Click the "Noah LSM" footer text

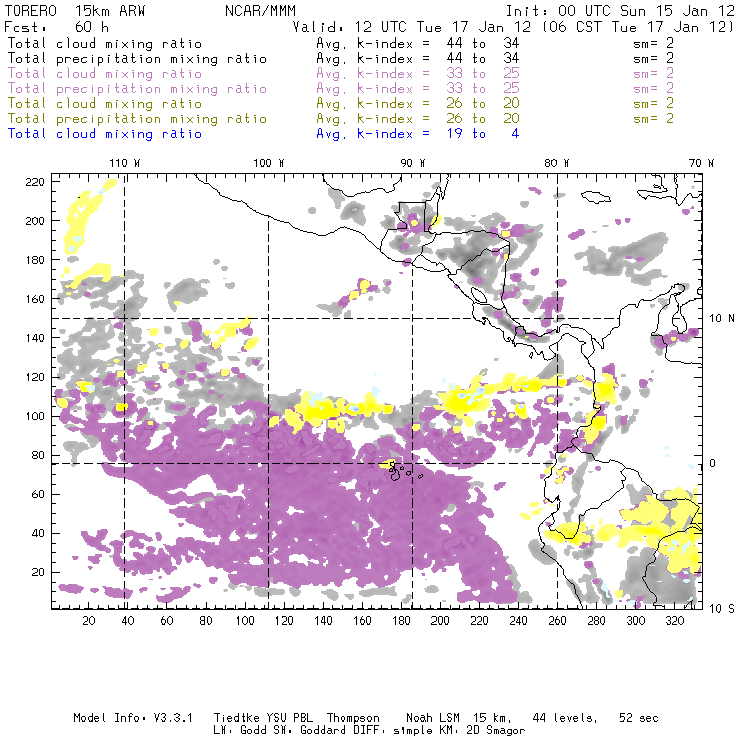(433, 718)
